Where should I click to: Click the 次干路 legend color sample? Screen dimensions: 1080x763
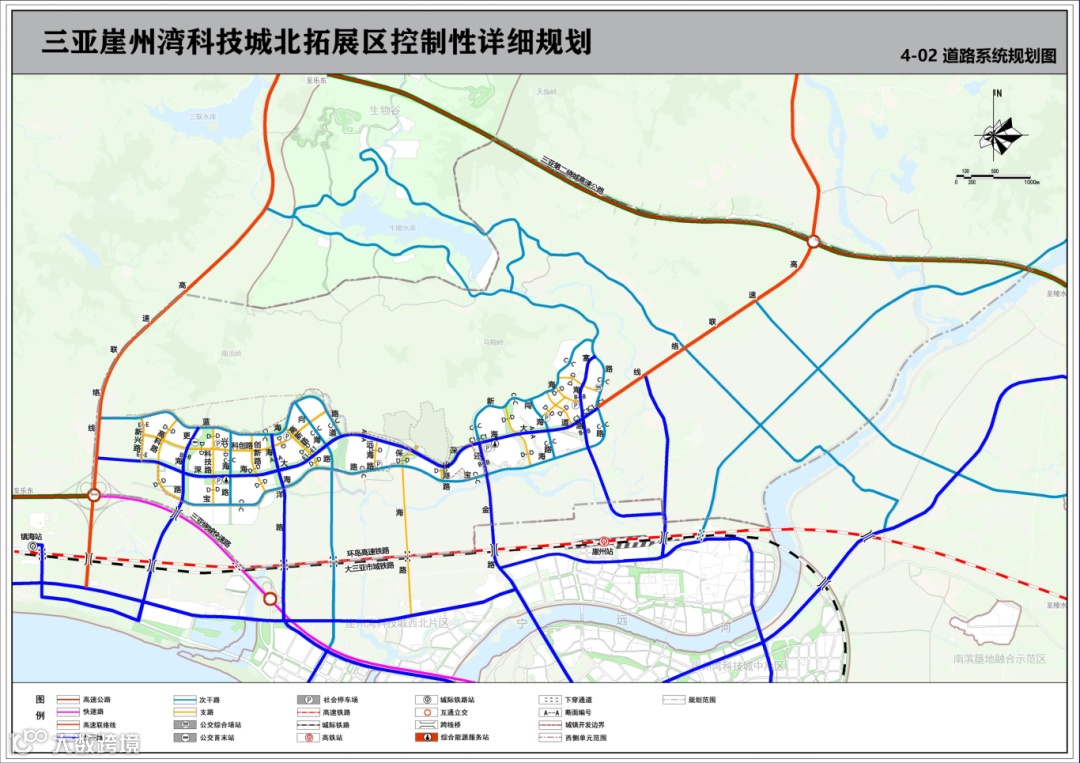pos(185,699)
